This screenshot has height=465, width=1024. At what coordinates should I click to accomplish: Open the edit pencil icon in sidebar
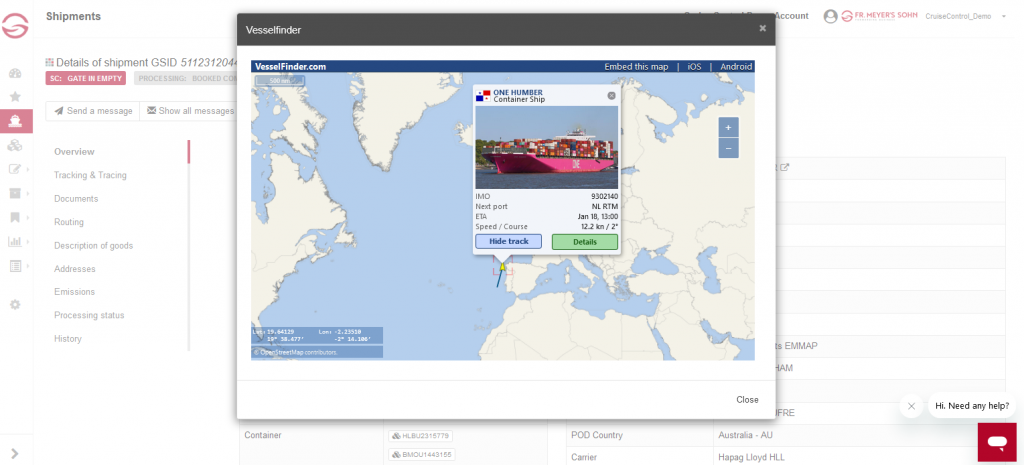click(14, 169)
